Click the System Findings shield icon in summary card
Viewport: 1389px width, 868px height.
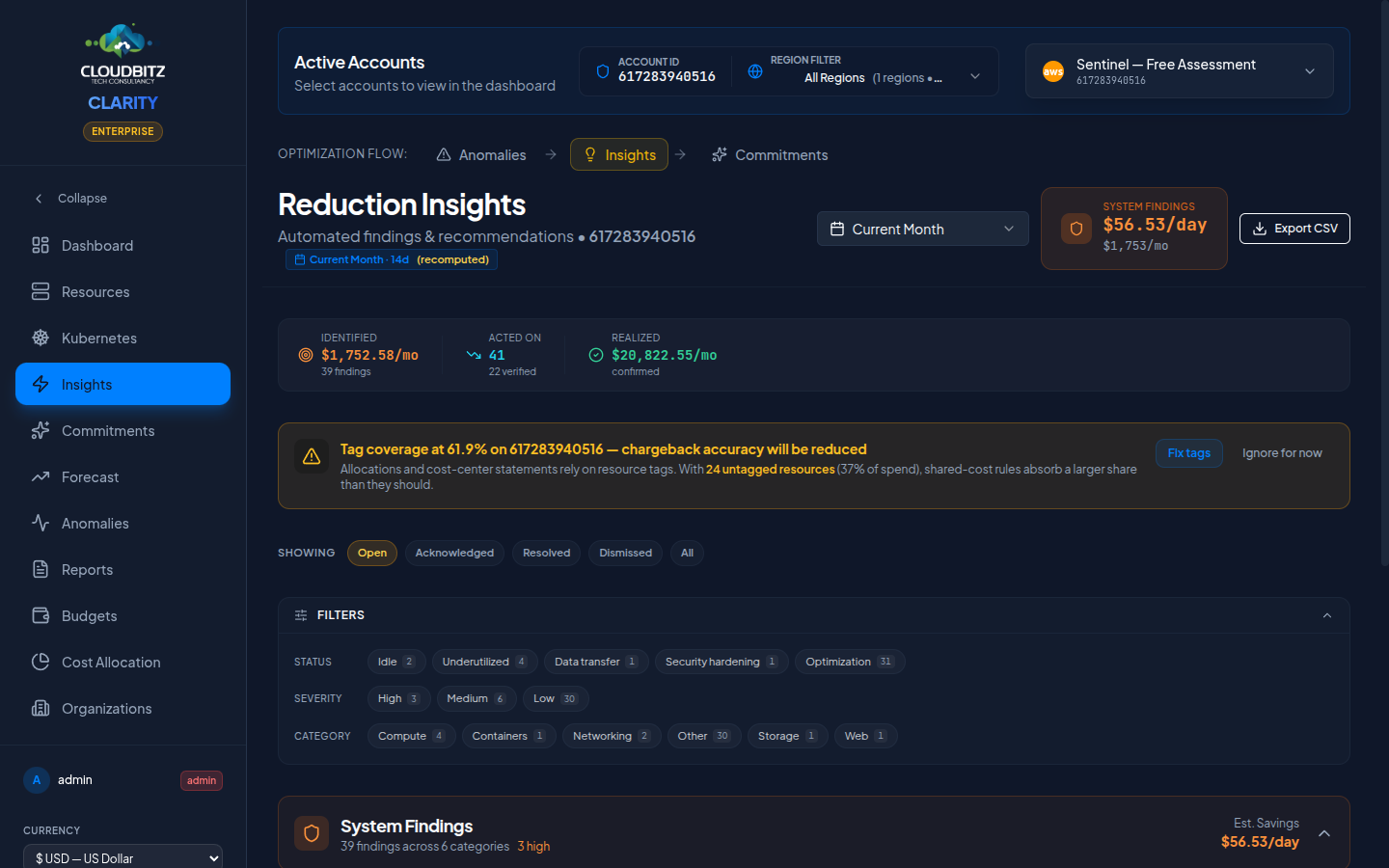point(1076,229)
